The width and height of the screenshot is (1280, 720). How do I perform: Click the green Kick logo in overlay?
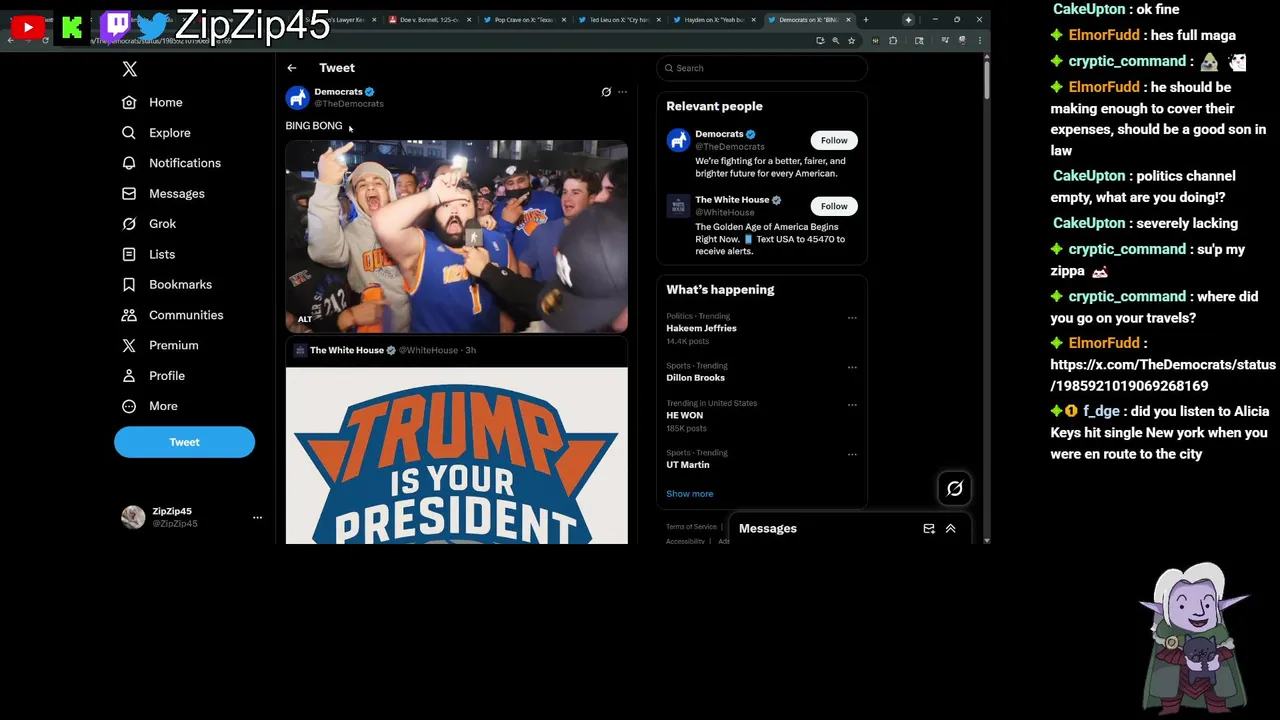pyautogui.click(x=72, y=28)
